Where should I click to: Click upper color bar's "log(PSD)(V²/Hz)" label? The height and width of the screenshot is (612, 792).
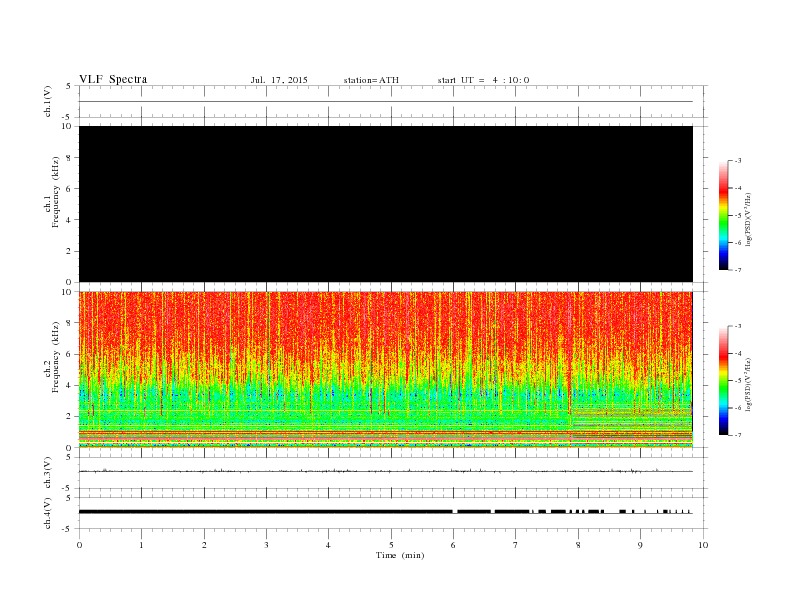tap(749, 219)
